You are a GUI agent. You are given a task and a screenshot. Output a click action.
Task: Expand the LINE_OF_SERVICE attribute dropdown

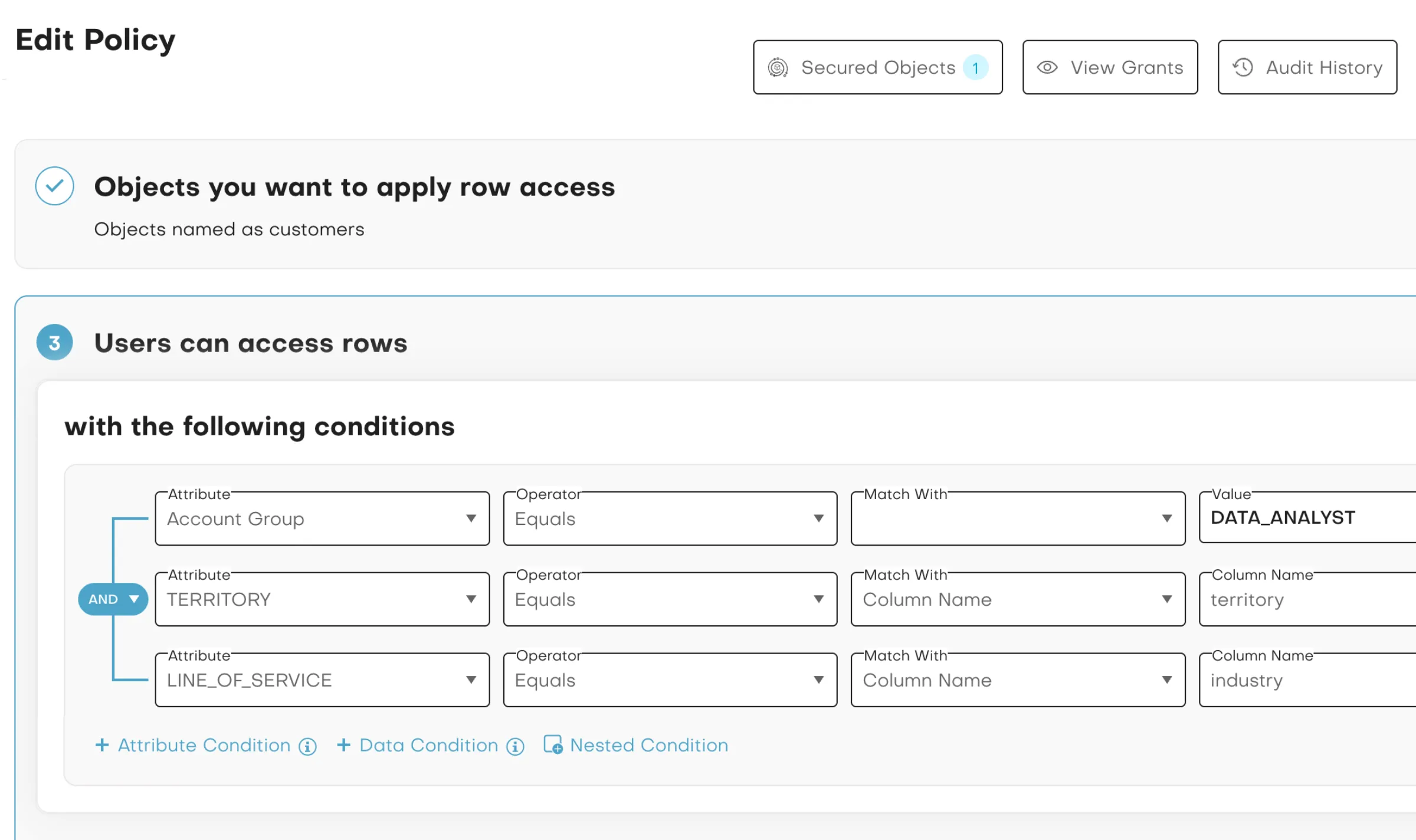(x=471, y=680)
